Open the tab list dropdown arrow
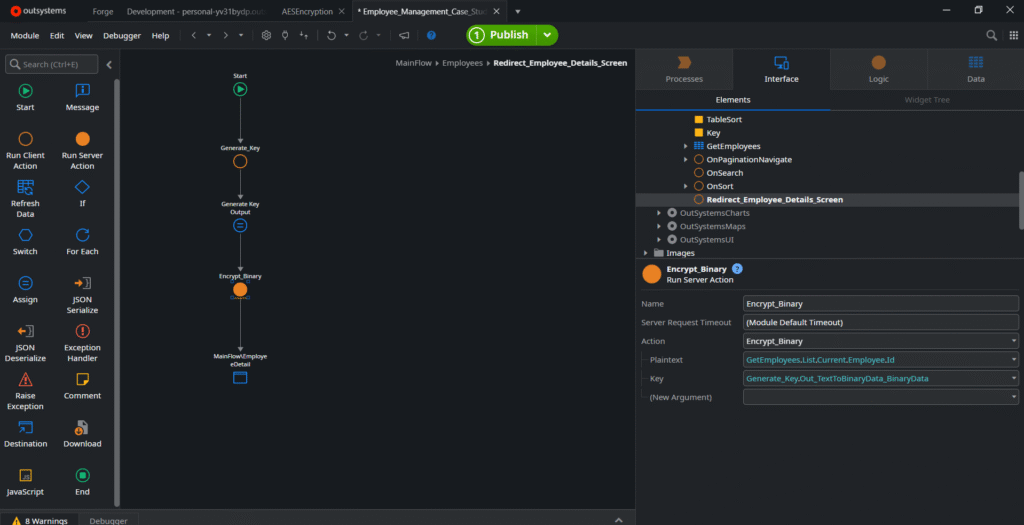Viewport: 1024px width, 525px height. coord(518,11)
